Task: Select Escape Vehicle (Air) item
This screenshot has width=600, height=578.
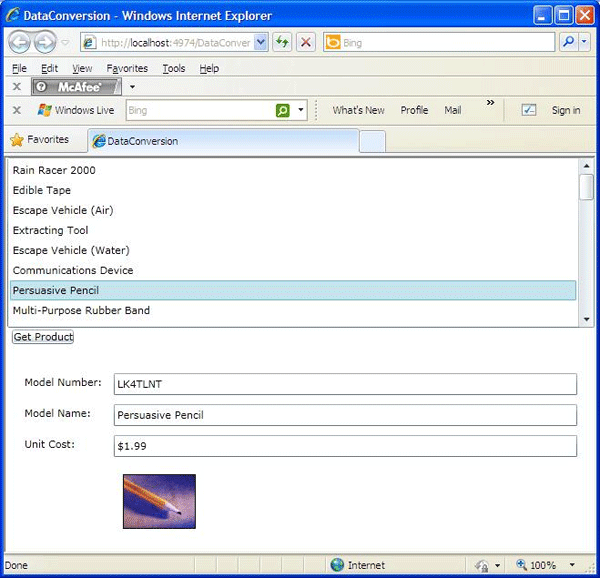Action: click(293, 210)
